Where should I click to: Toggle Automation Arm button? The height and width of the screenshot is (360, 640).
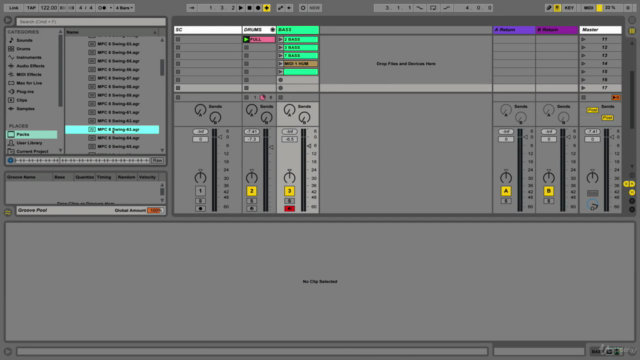pos(280,8)
